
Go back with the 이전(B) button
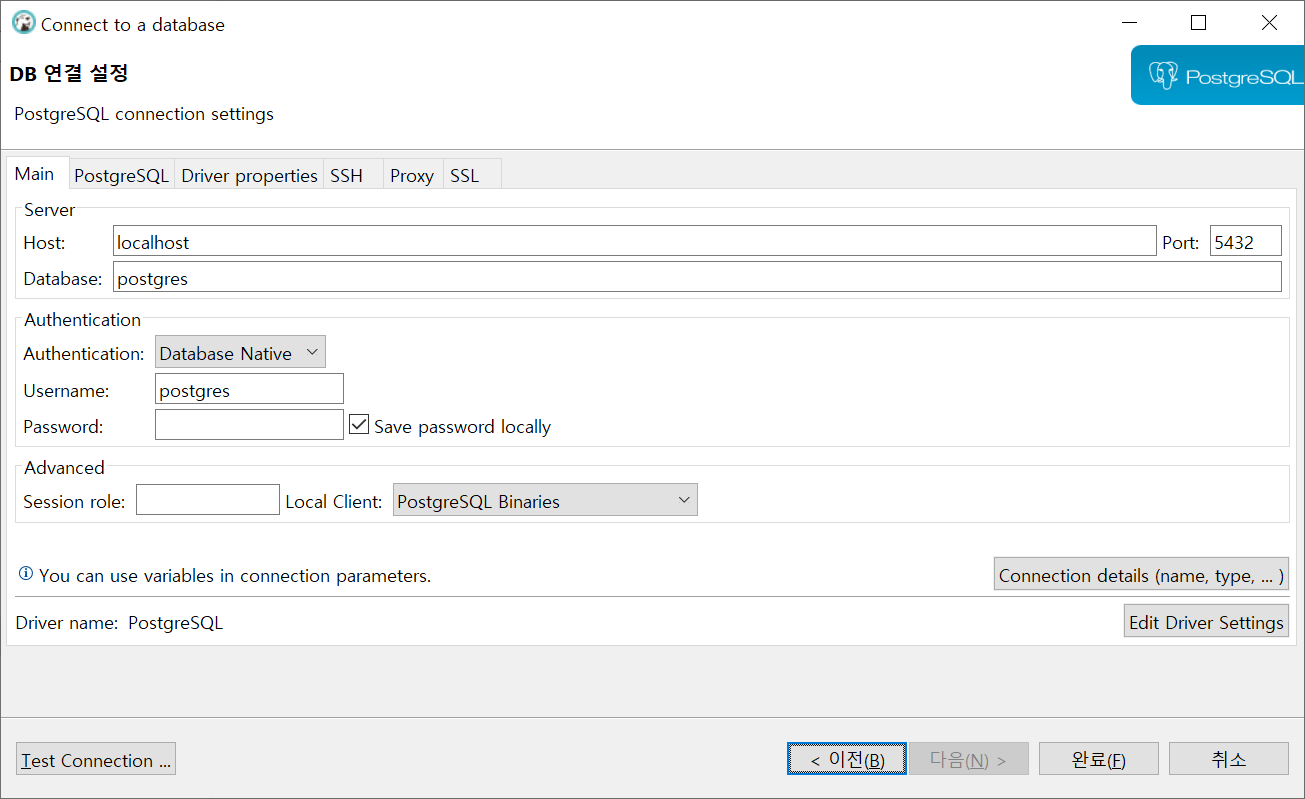[847, 759]
